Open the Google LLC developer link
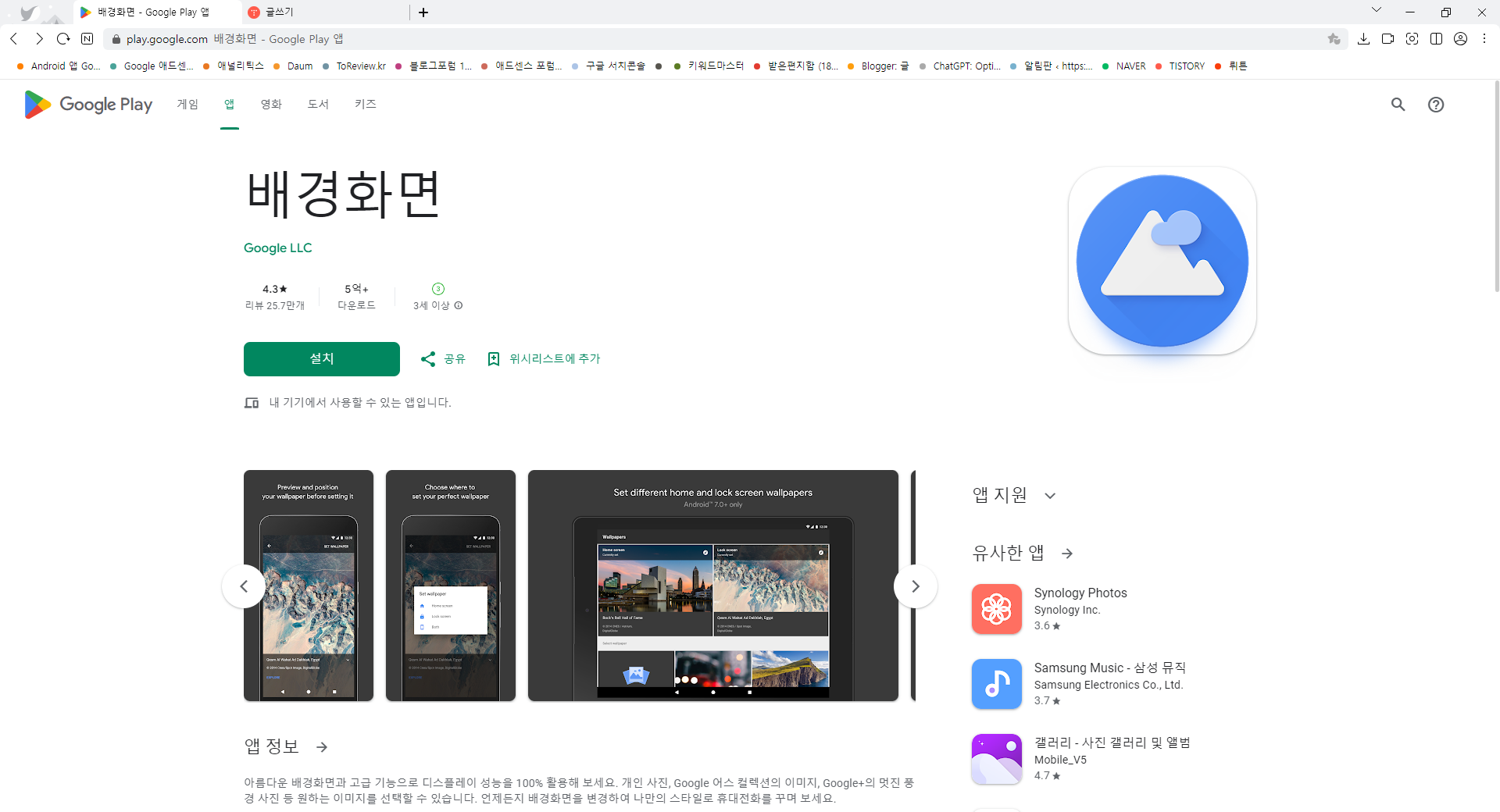The image size is (1500, 812). pos(277,248)
